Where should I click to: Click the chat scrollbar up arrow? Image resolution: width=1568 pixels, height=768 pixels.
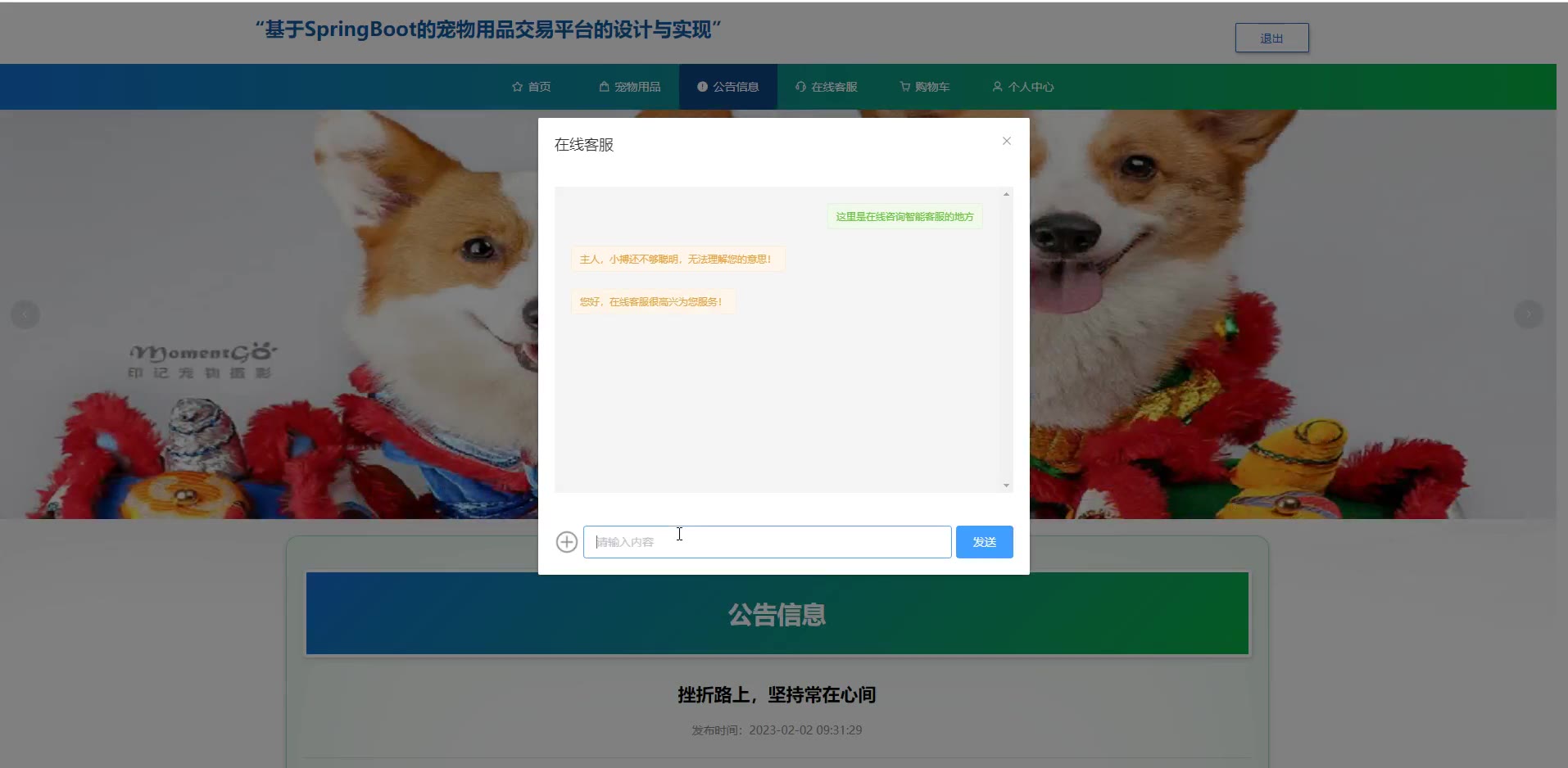pyautogui.click(x=1006, y=194)
